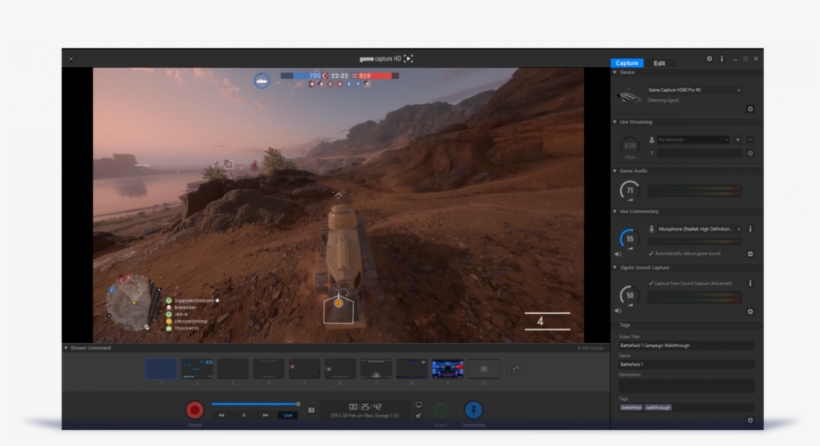Collapse the Game Audio section
The image size is (820, 446).
coord(615,171)
